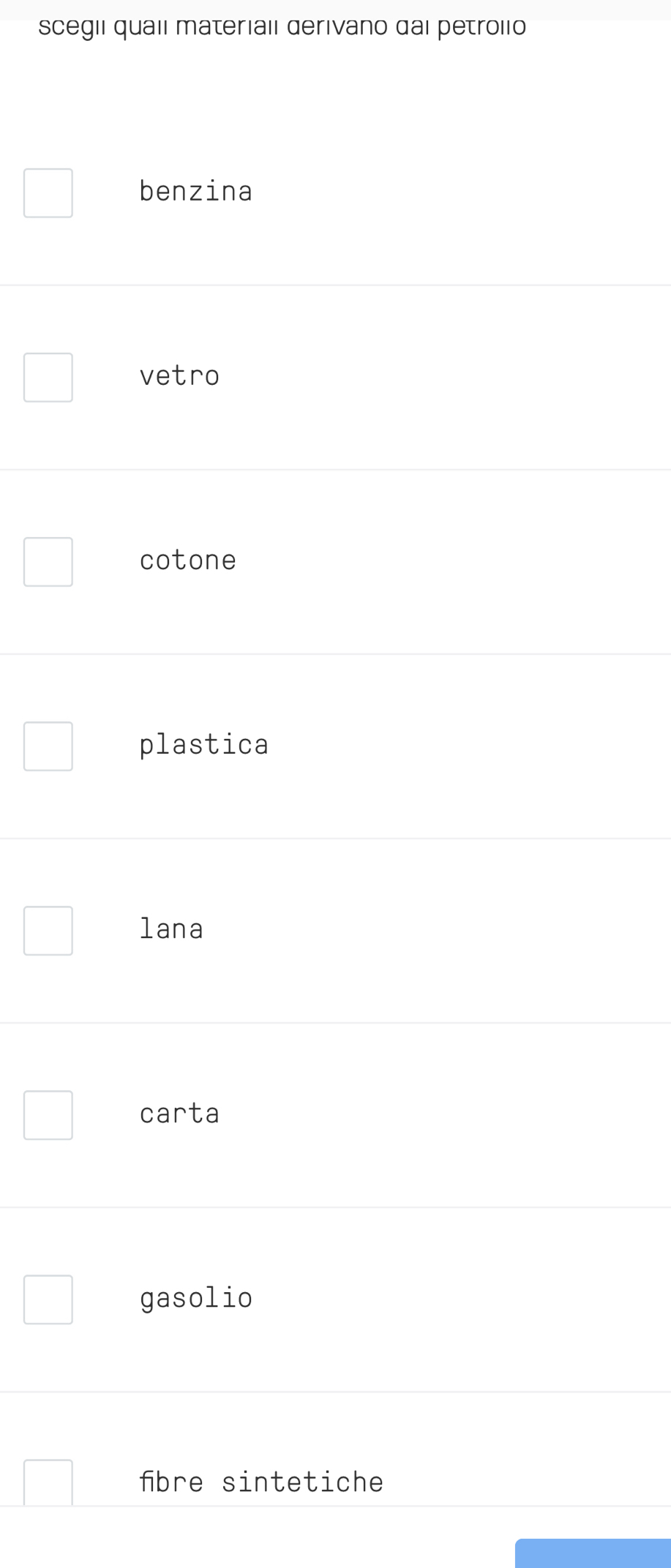Select the vetro option text
This screenshot has width=671, height=1568.
pos(180,376)
